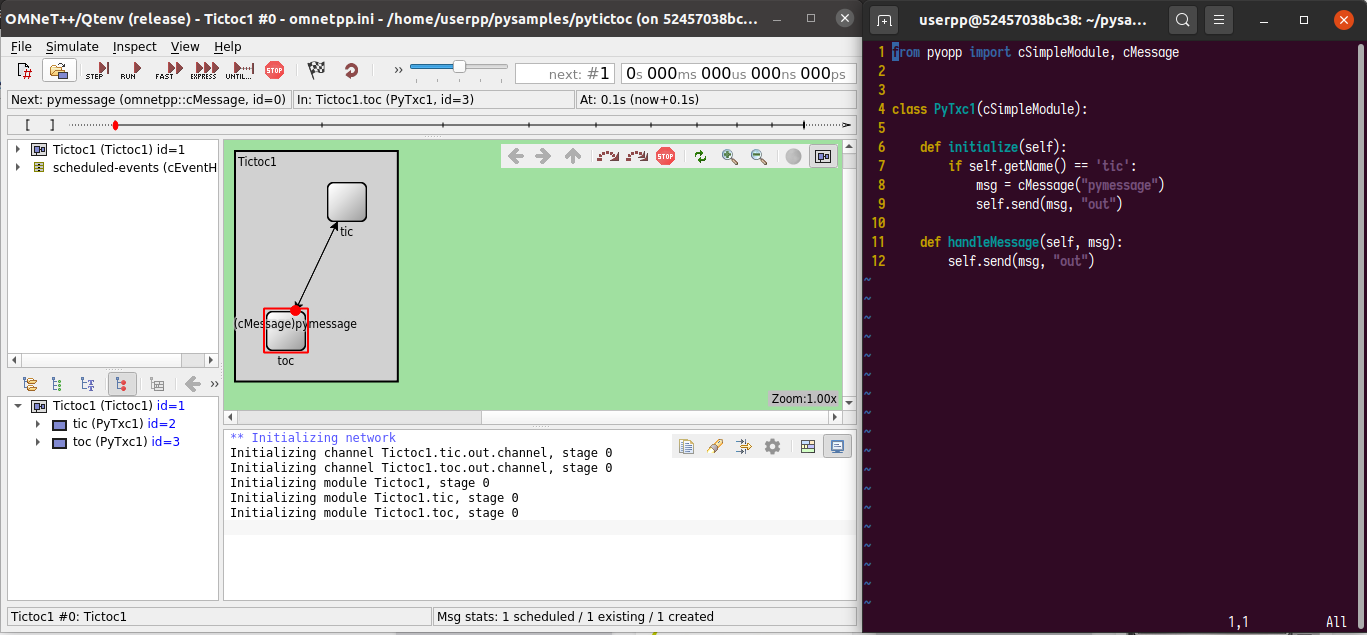The height and width of the screenshot is (635, 1367).
Task: Click the log Find icon
Action: 714,447
